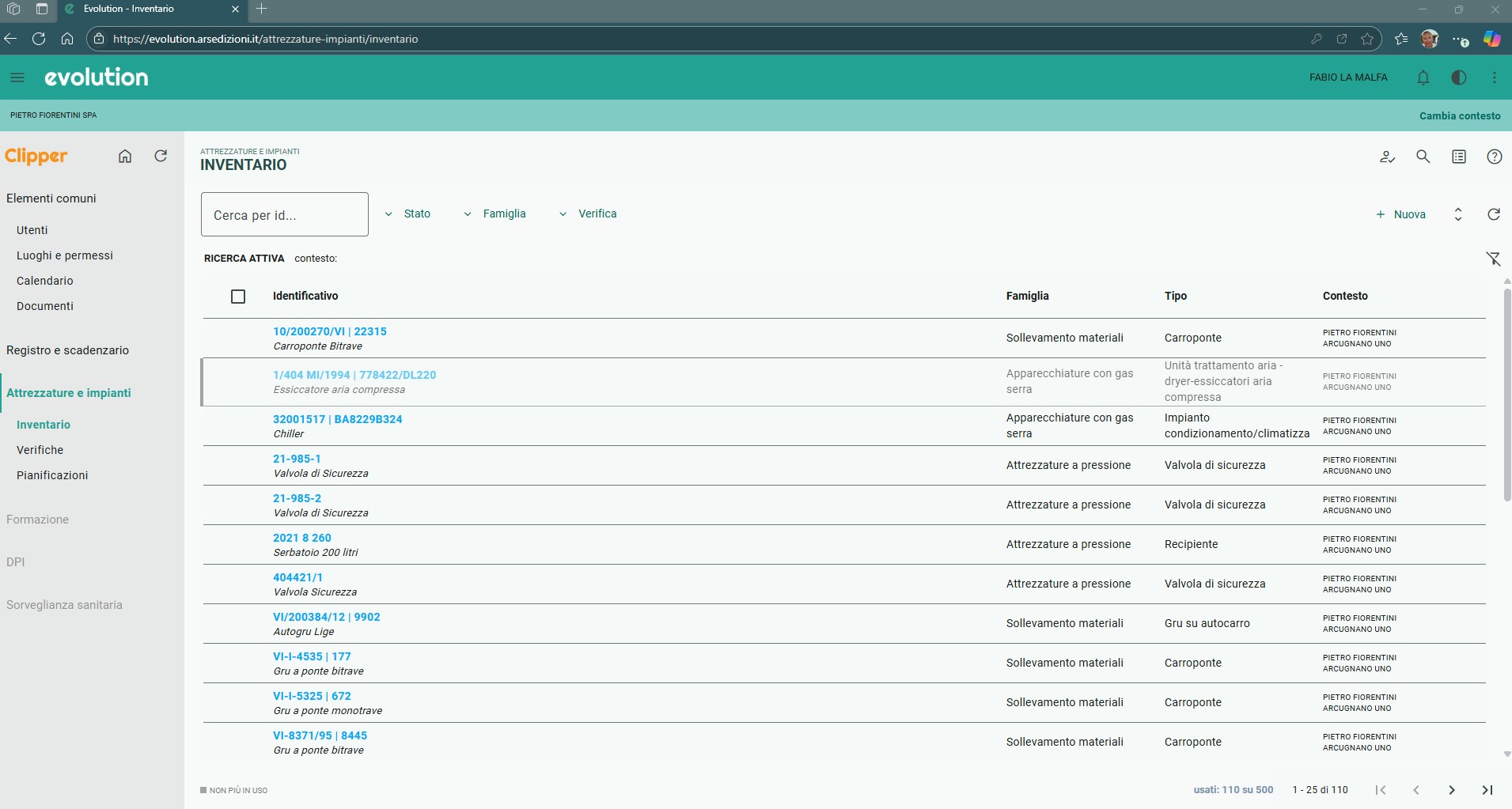Screen dimensions: 1512x809
Task: Tick the select-all checkbox in table header
Action: click(238, 297)
